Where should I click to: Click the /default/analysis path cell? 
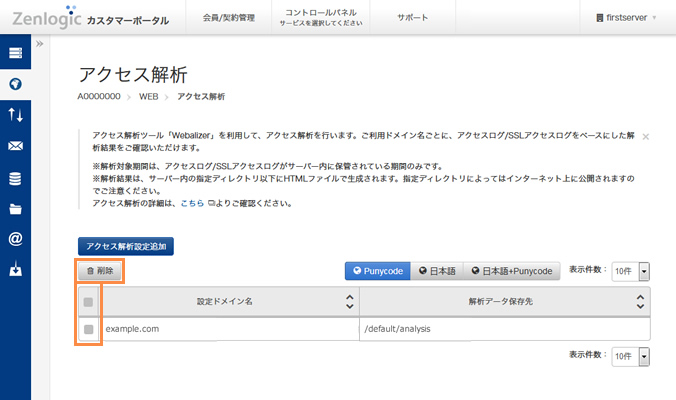[x=505, y=329]
